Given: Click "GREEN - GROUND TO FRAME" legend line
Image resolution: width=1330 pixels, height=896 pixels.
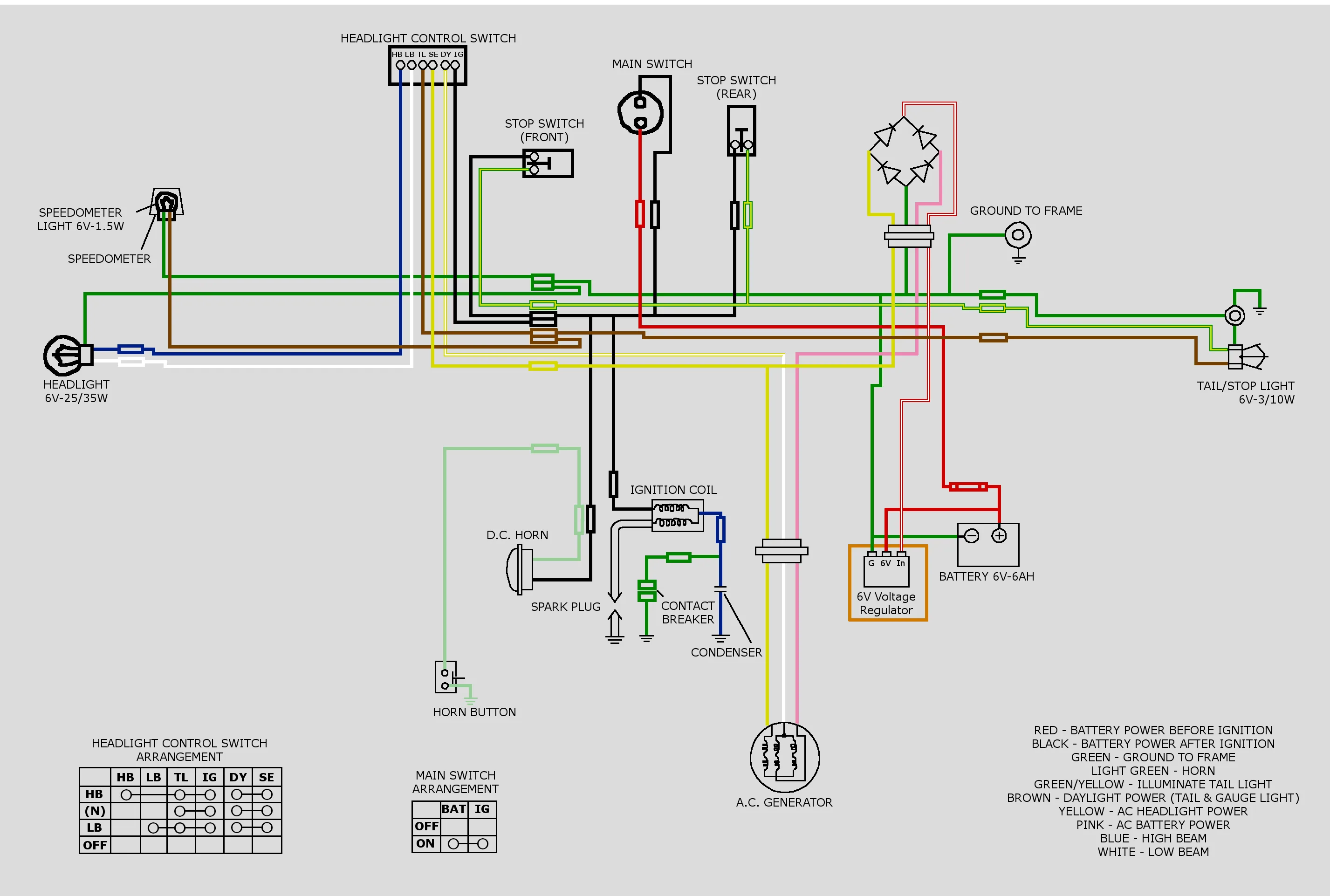Looking at the screenshot, I should click(x=1153, y=757).
